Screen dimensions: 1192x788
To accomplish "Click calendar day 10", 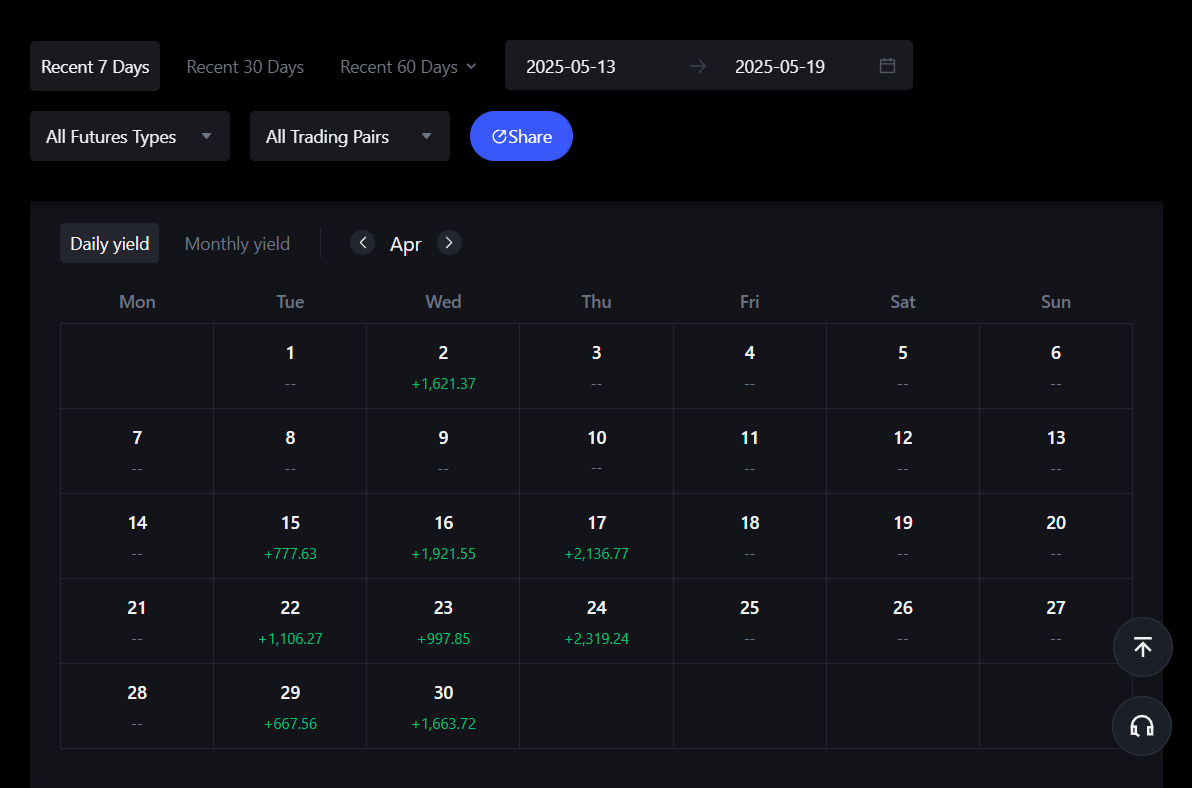I will 597,451.
